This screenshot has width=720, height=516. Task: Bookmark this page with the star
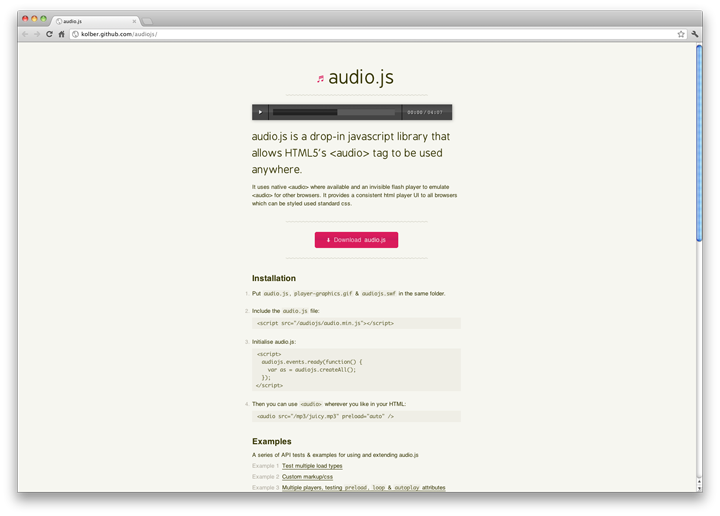coord(681,34)
